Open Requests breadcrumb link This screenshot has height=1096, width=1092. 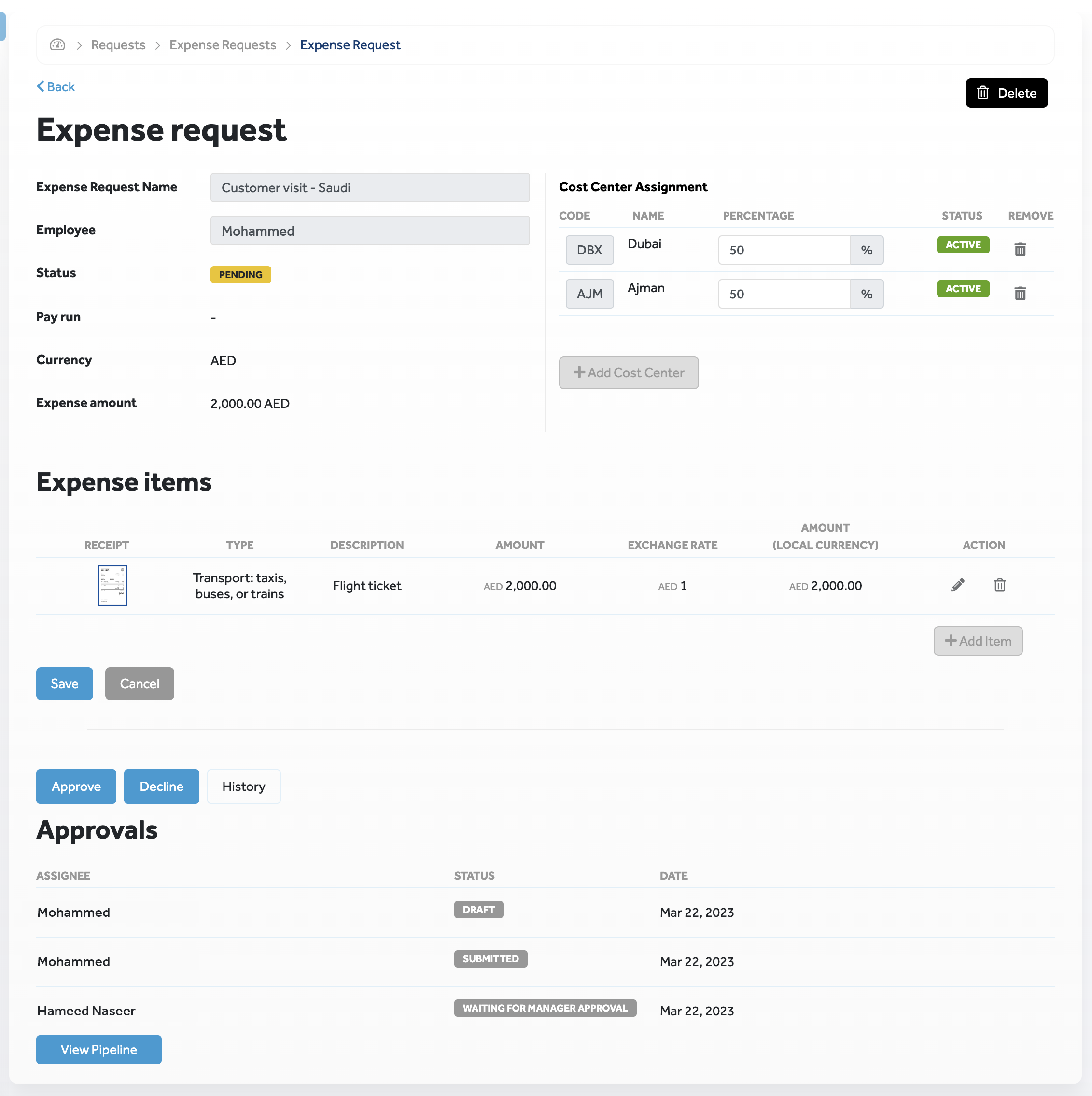(118, 45)
